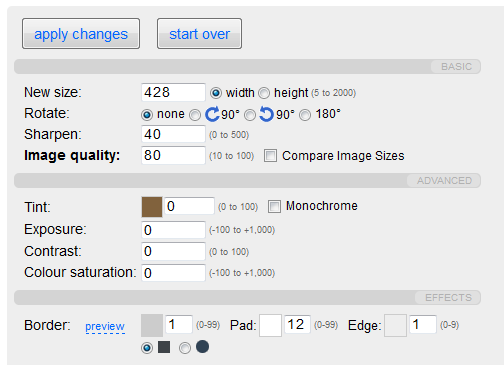Open the gray Border color swatch
Viewport: 504px width, 365px height.
pos(152,325)
